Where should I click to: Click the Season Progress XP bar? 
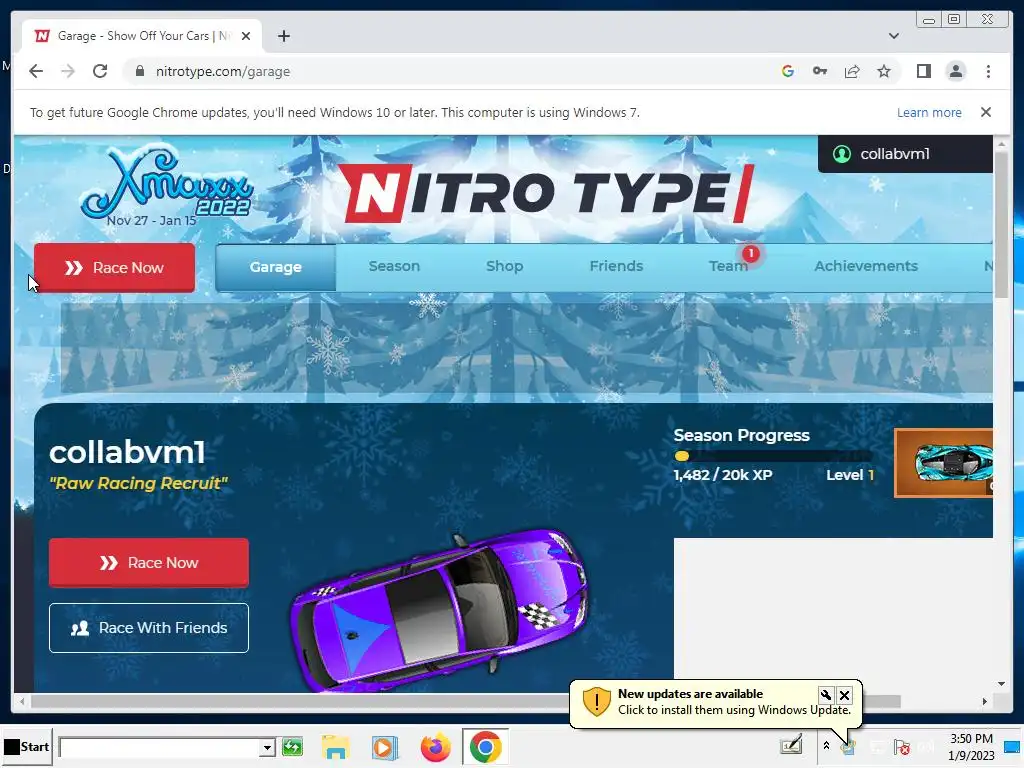click(773, 456)
